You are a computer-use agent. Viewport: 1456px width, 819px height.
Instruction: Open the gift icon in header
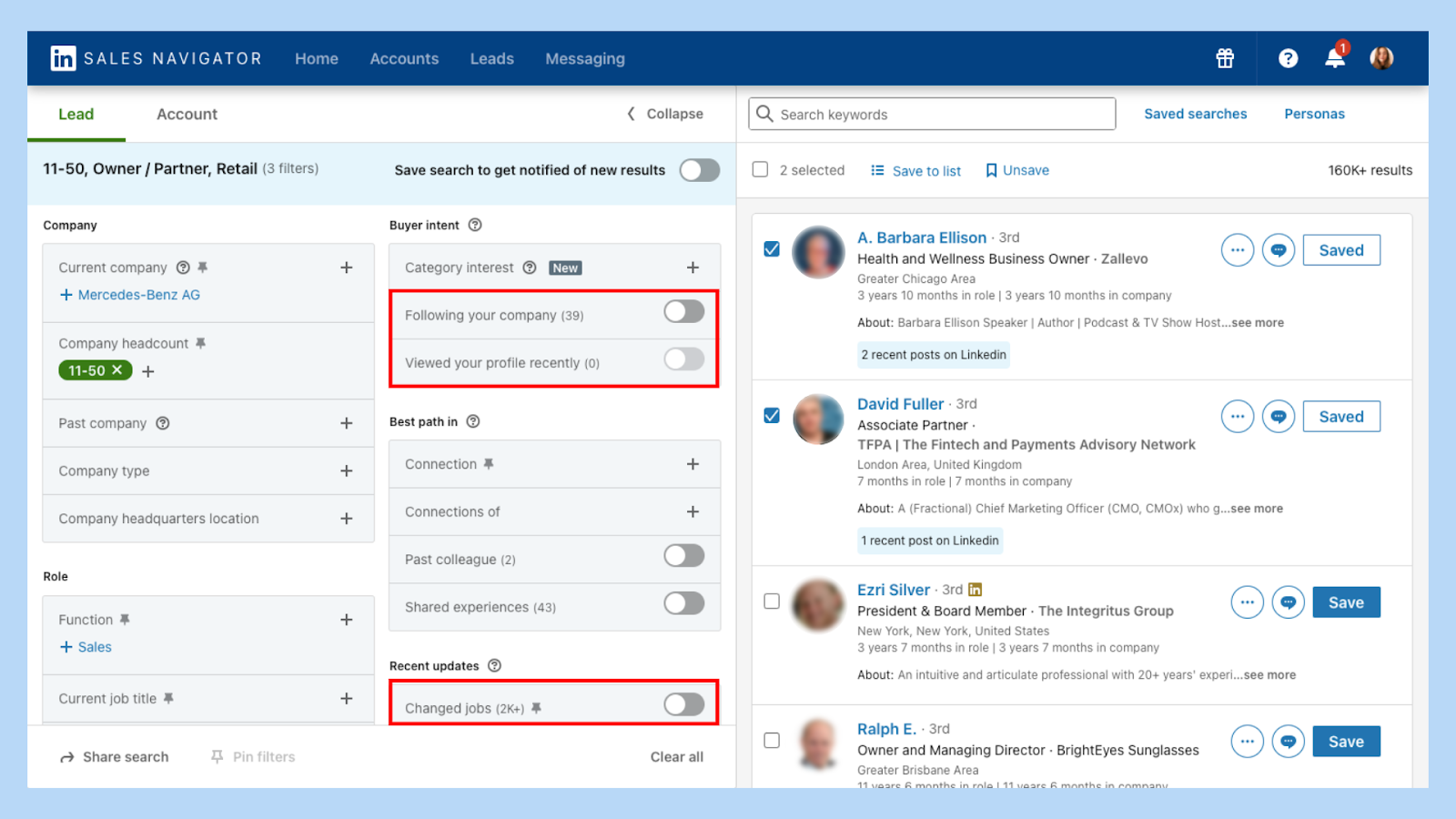pos(1225,58)
